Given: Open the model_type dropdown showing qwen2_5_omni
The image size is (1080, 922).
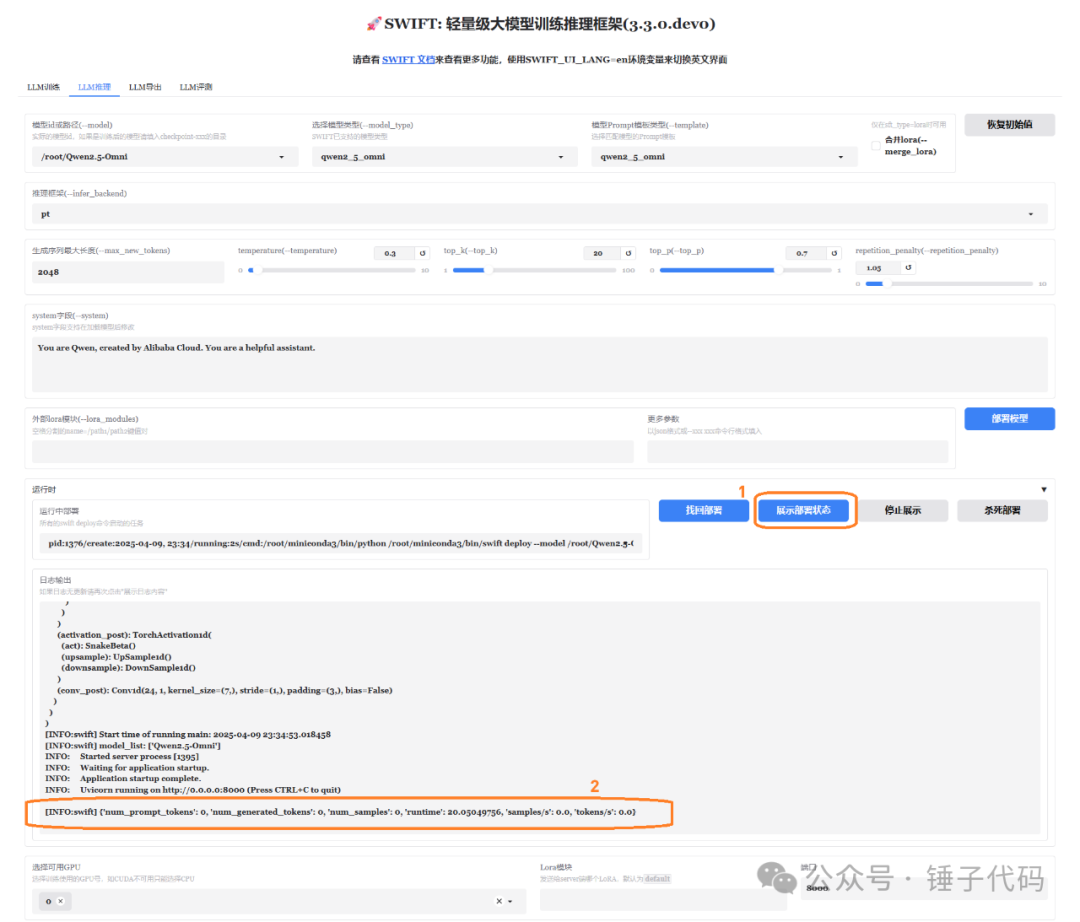Looking at the screenshot, I should (444, 157).
